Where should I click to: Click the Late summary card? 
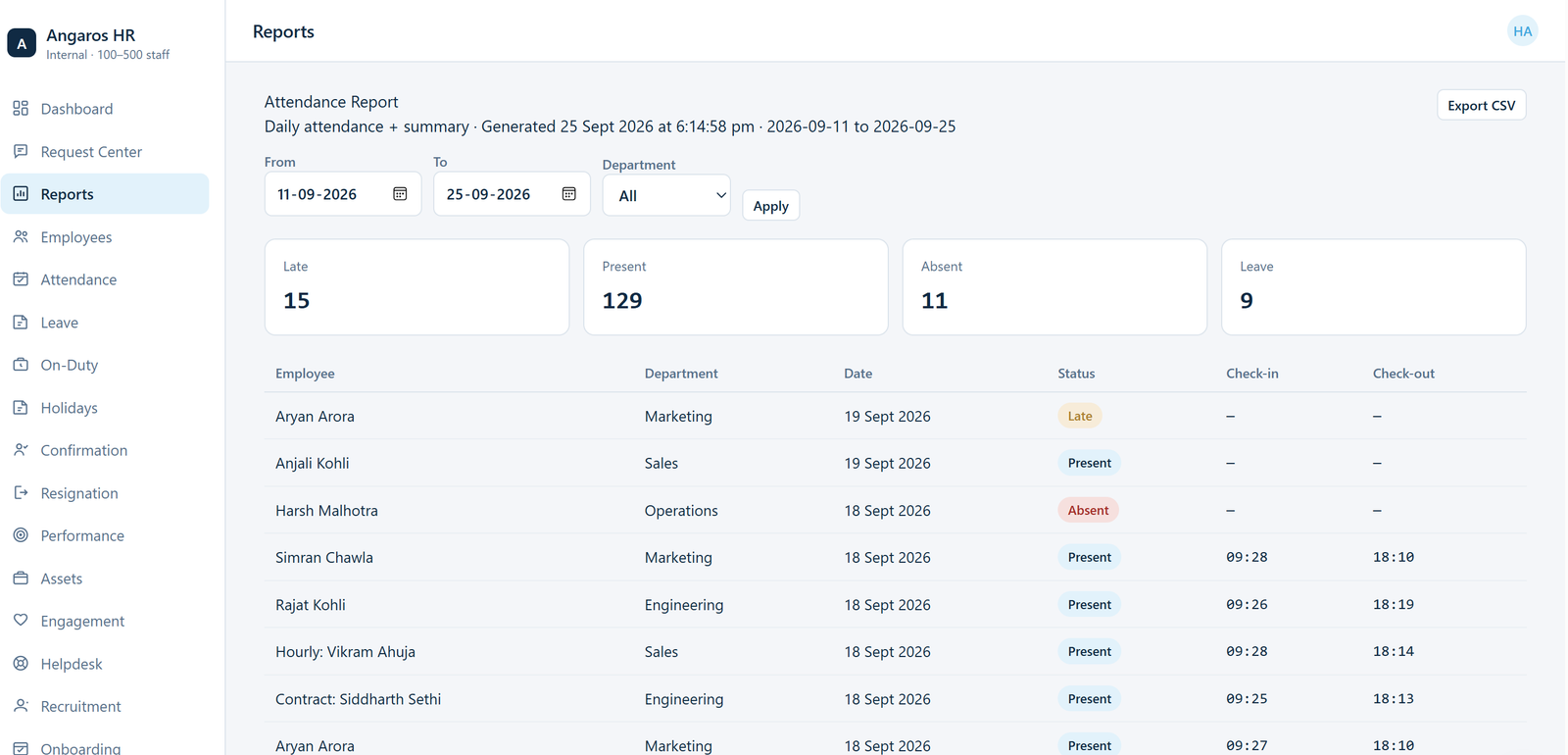tap(416, 287)
